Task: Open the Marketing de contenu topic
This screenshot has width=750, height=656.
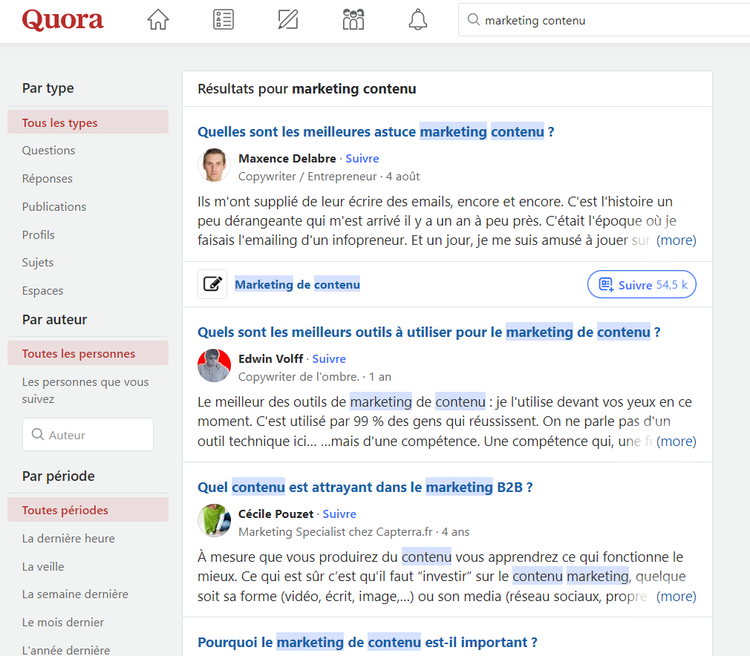Action: [297, 284]
